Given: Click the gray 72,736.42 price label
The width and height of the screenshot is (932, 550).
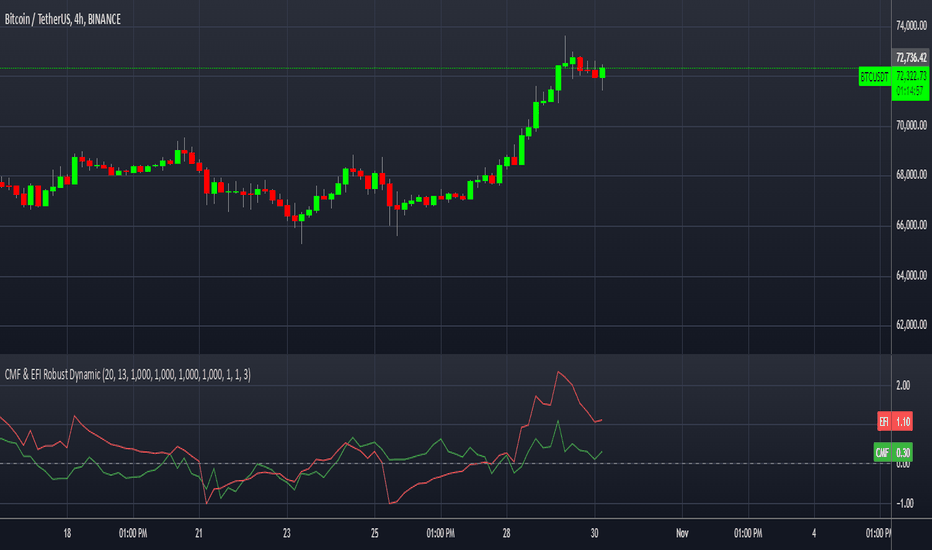Looking at the screenshot, I should (910, 57).
